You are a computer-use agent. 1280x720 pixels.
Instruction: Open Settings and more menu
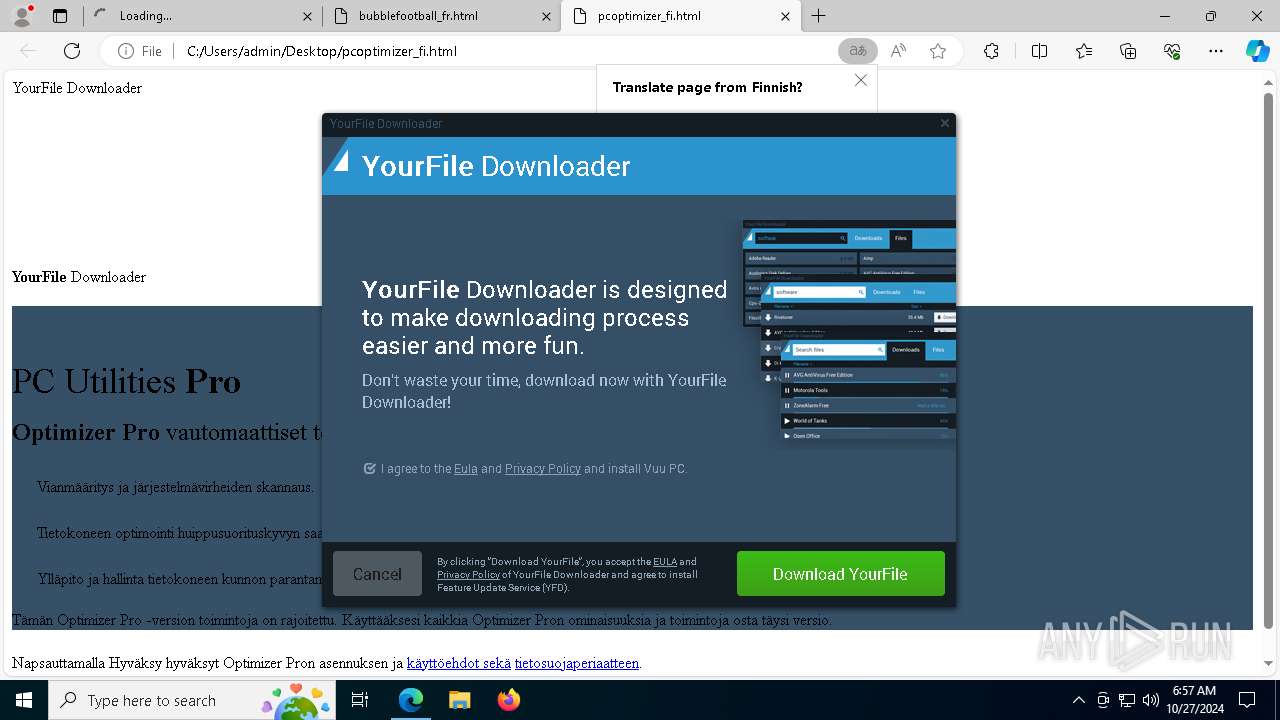[x=1216, y=51]
